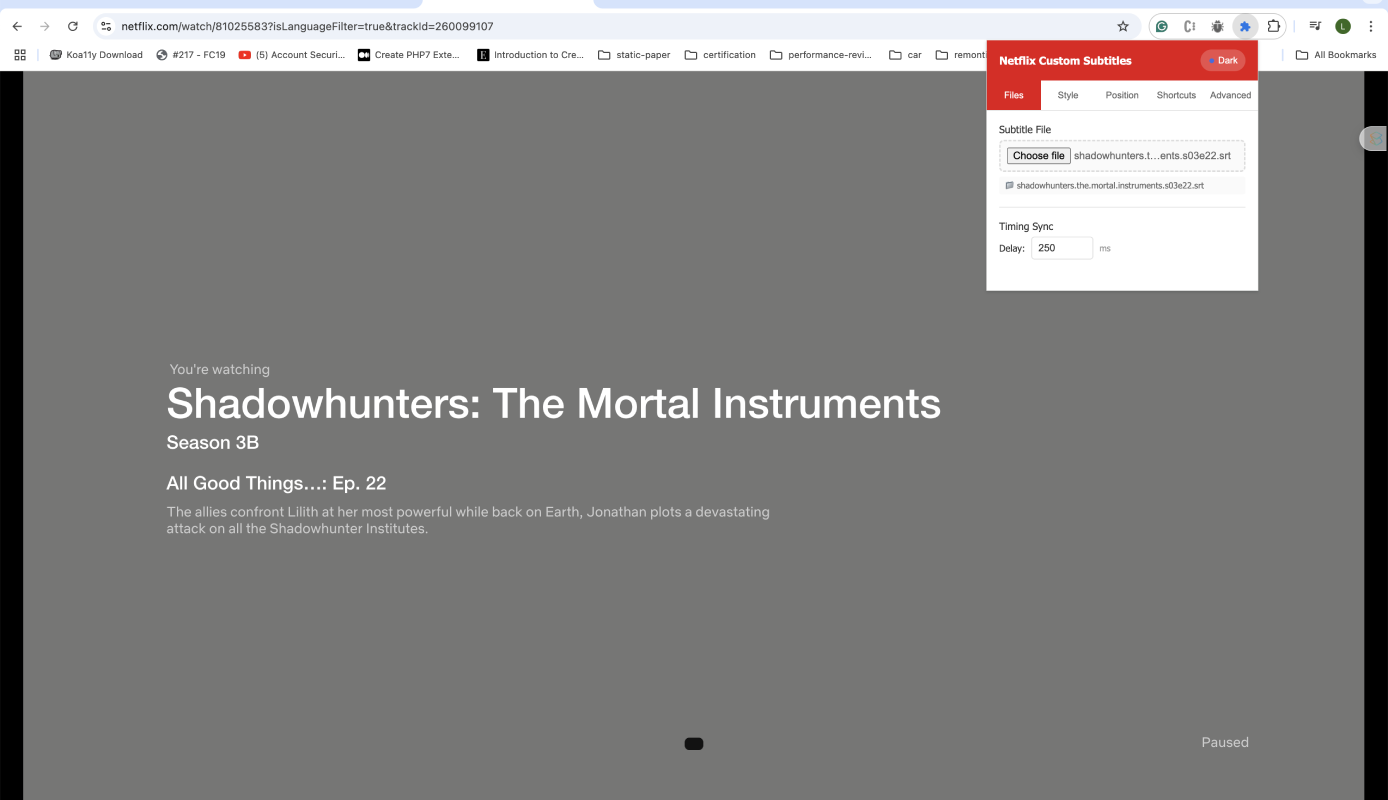Viewport: 1388px width, 800px height.
Task: Open the Chrome Extensions menu
Action: pyautogui.click(x=1273, y=26)
